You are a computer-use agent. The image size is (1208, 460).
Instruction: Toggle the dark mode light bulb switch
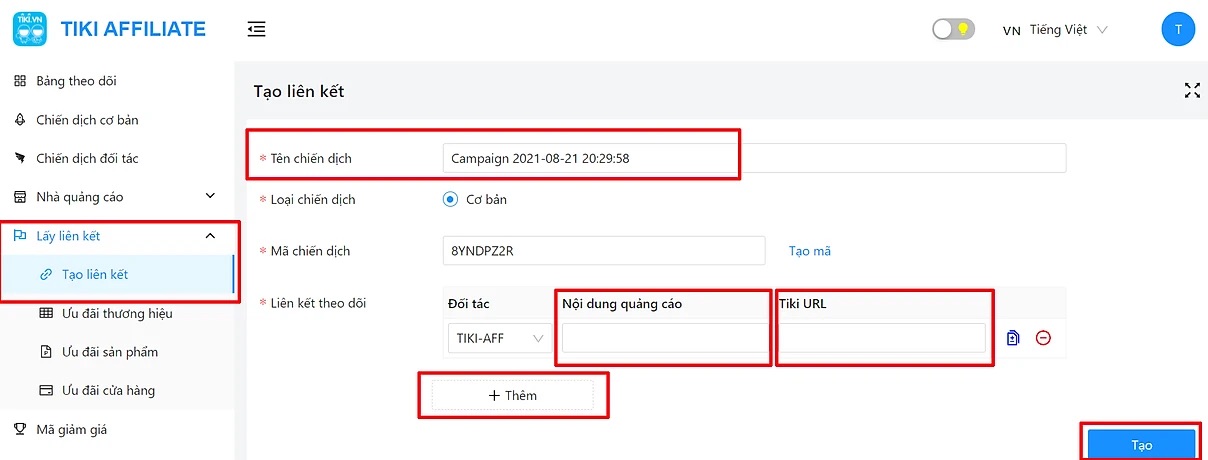click(952, 29)
